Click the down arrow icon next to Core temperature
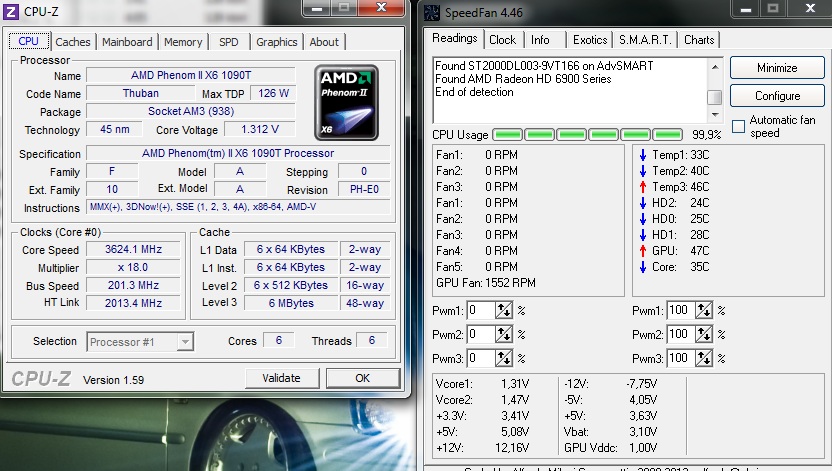This screenshot has width=832, height=471. pyautogui.click(x=643, y=267)
